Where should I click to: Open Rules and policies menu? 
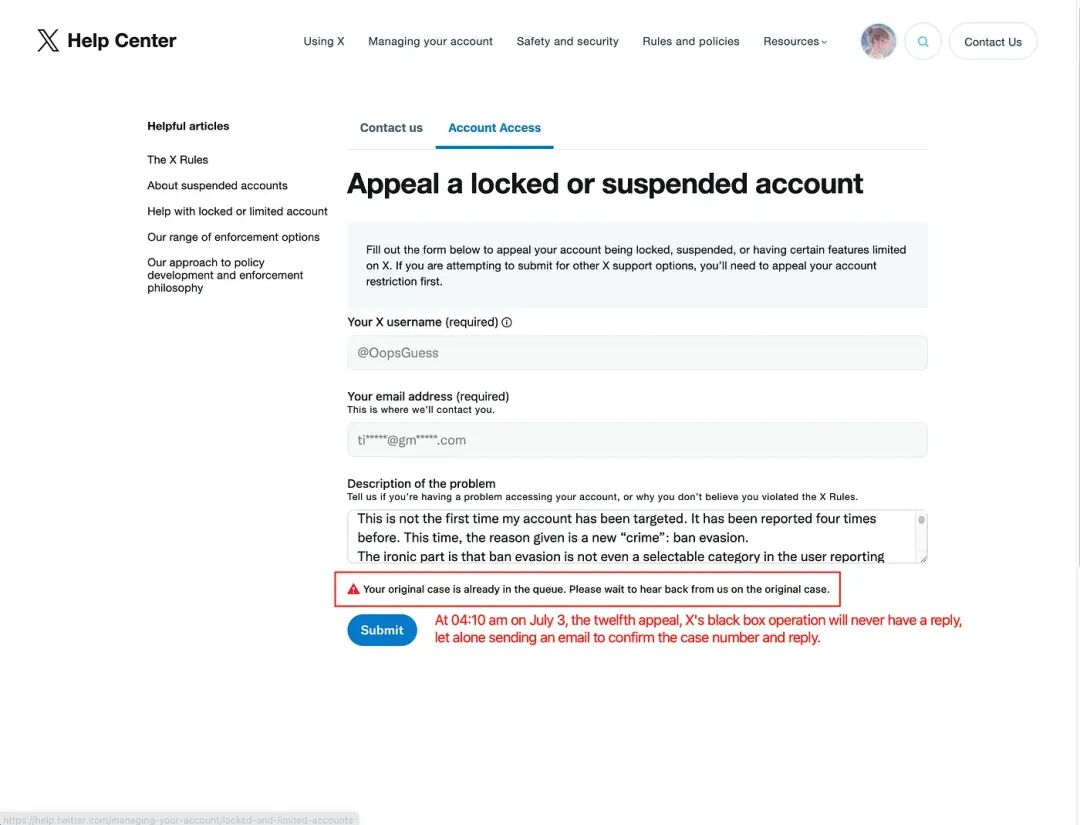click(x=691, y=42)
